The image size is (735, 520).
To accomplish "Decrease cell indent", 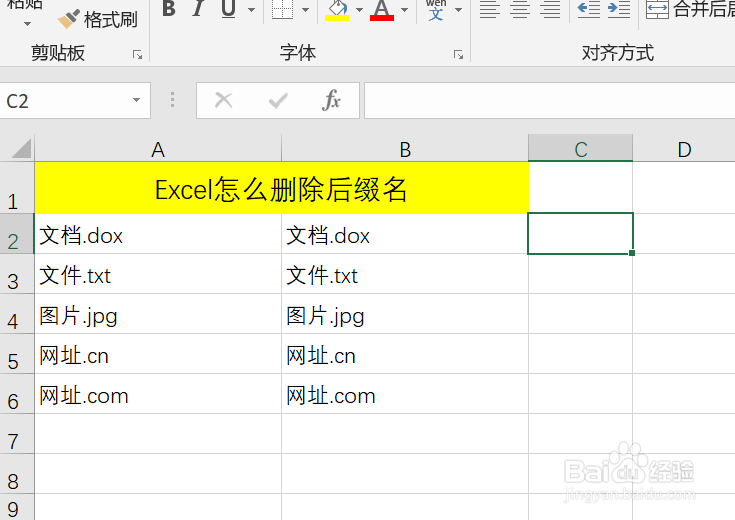I will (x=589, y=9).
